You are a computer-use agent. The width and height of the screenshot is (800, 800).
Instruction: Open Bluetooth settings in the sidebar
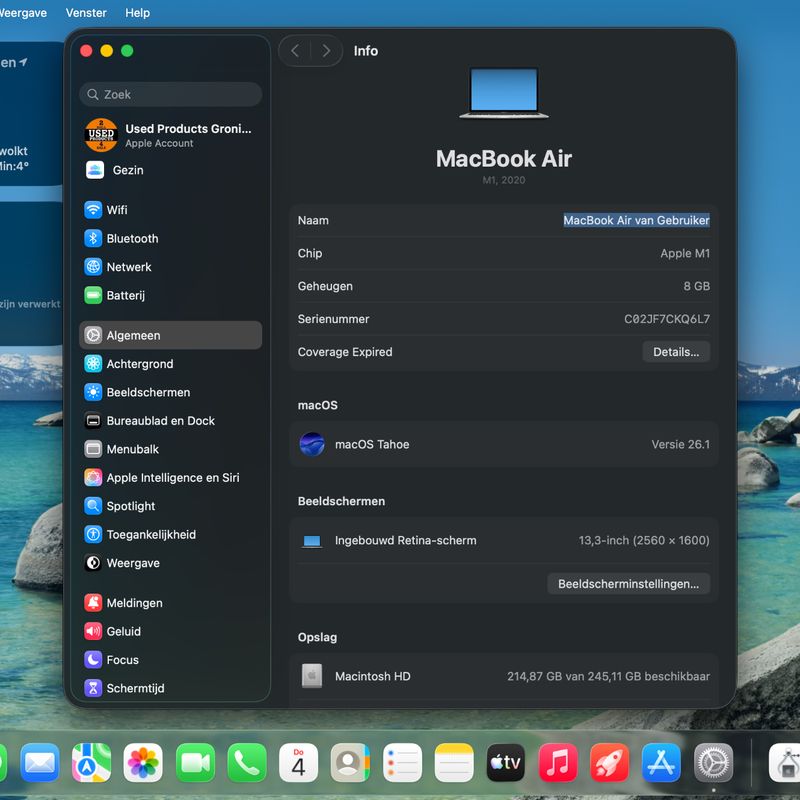tap(132, 239)
